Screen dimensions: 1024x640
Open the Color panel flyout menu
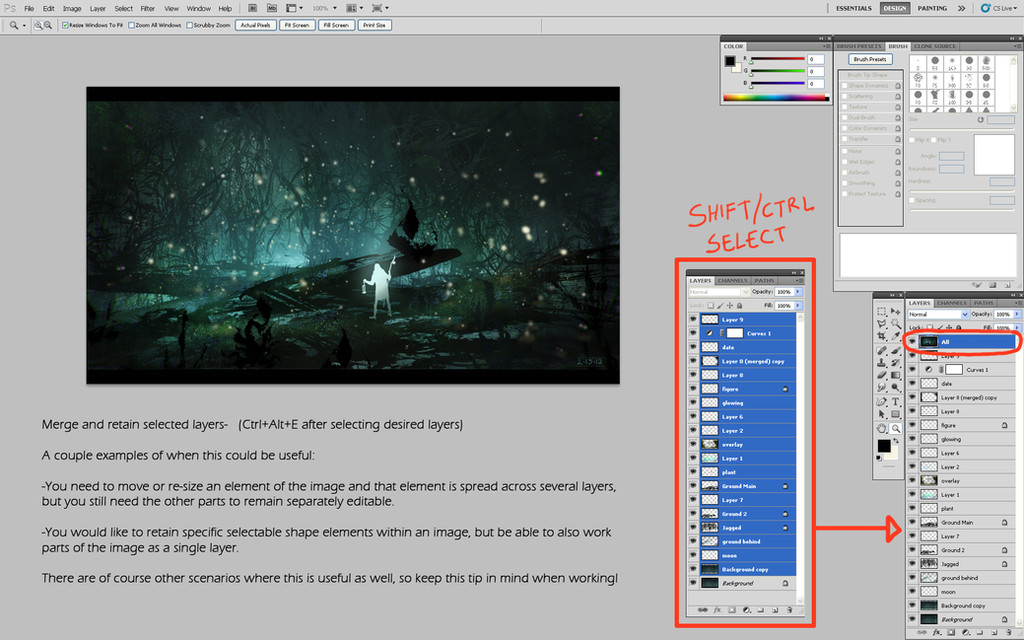click(827, 46)
